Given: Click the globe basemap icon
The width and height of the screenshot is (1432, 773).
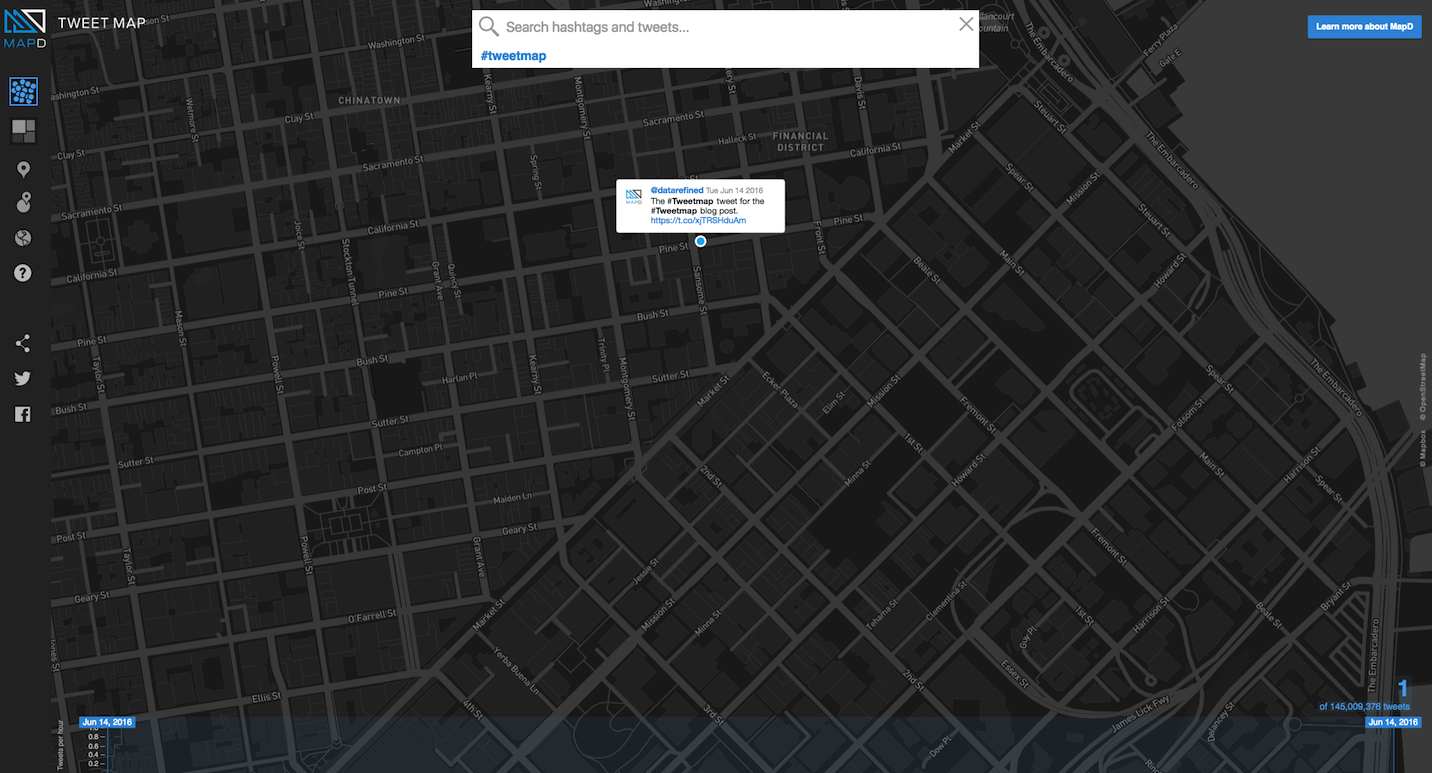Looking at the screenshot, I should [24, 238].
